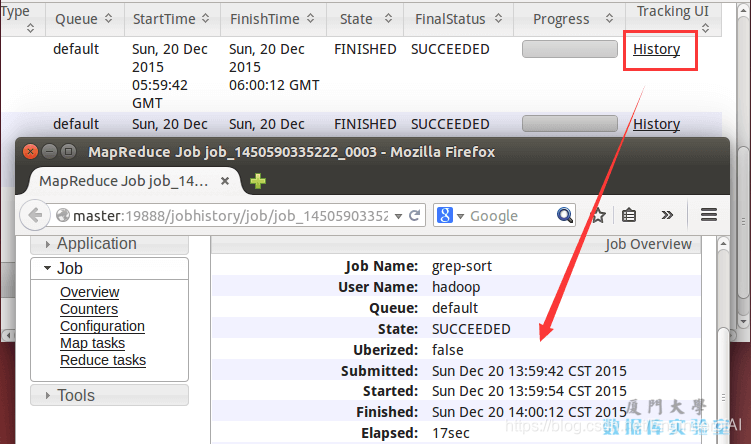This screenshot has height=444, width=751.
Task: Sort by Queue column
Action: (85, 19)
